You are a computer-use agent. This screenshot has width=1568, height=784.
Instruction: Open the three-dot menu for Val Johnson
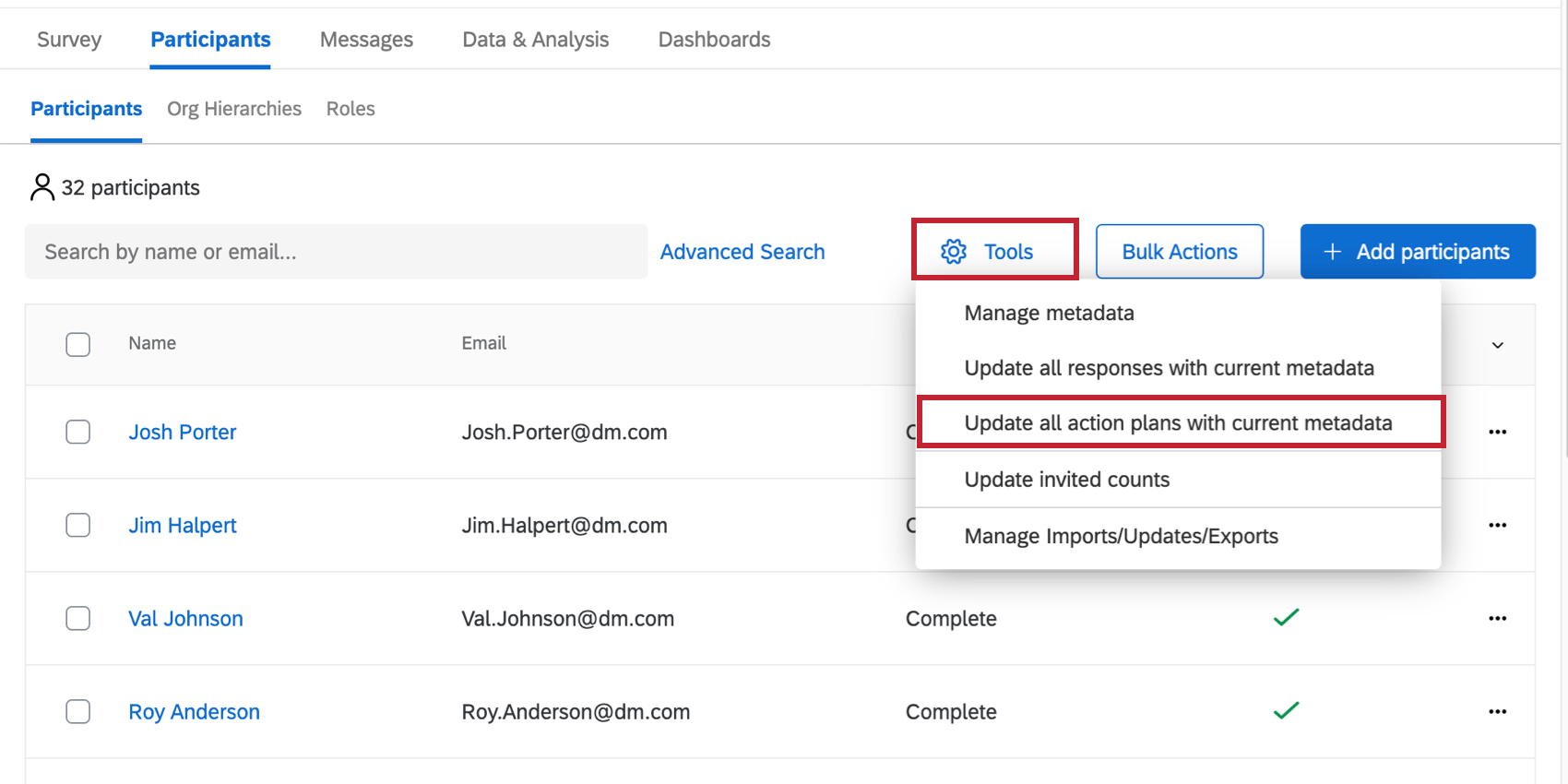pos(1497,618)
